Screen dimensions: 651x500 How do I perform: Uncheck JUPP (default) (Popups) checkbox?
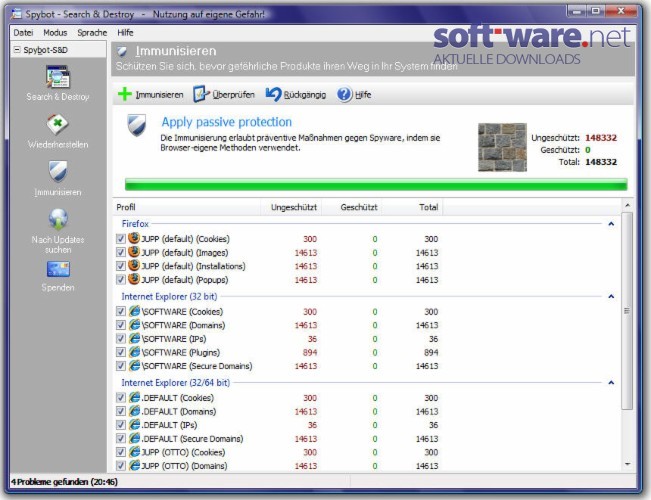tap(120, 279)
